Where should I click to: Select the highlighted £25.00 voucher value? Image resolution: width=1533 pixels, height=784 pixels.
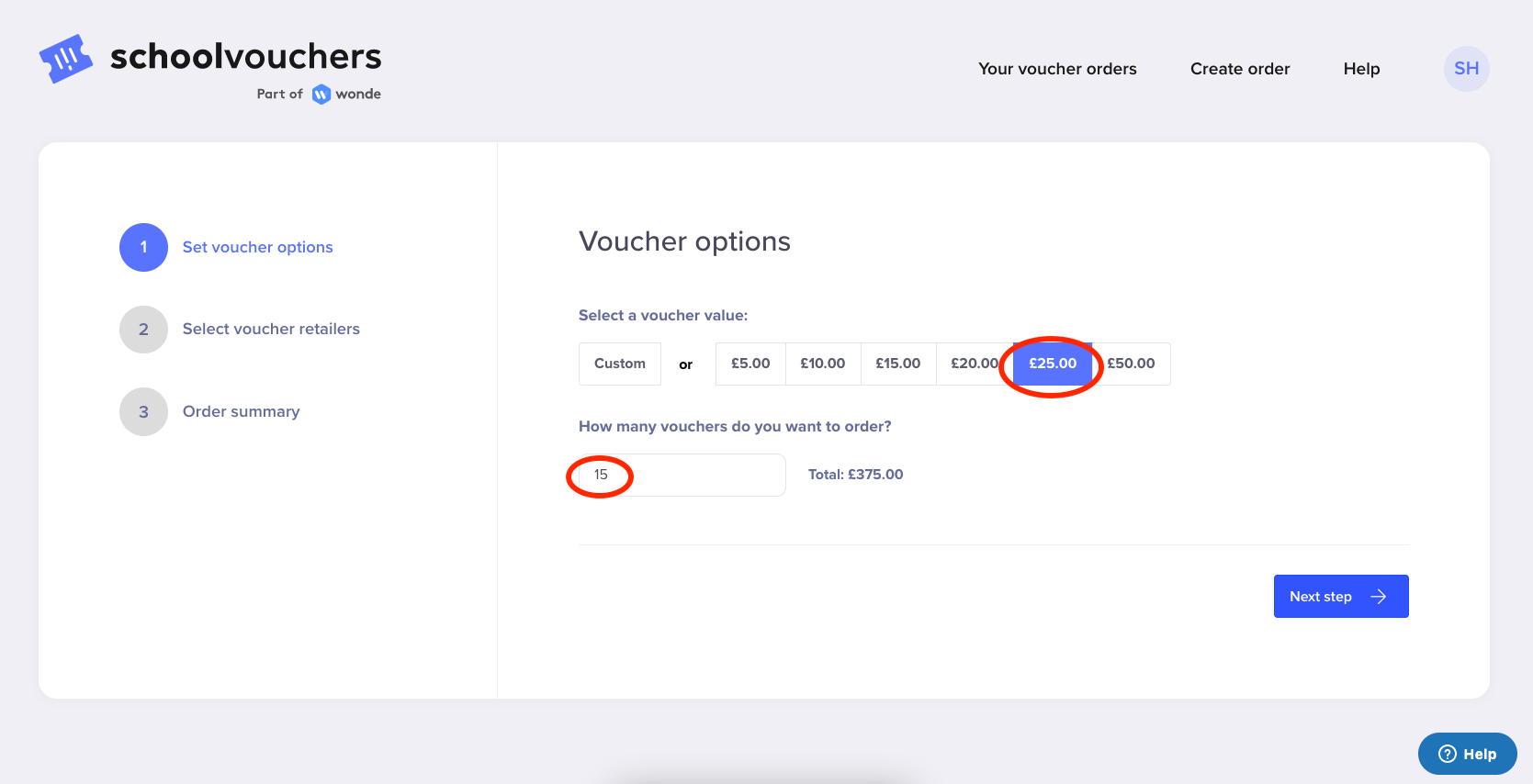1053,364
